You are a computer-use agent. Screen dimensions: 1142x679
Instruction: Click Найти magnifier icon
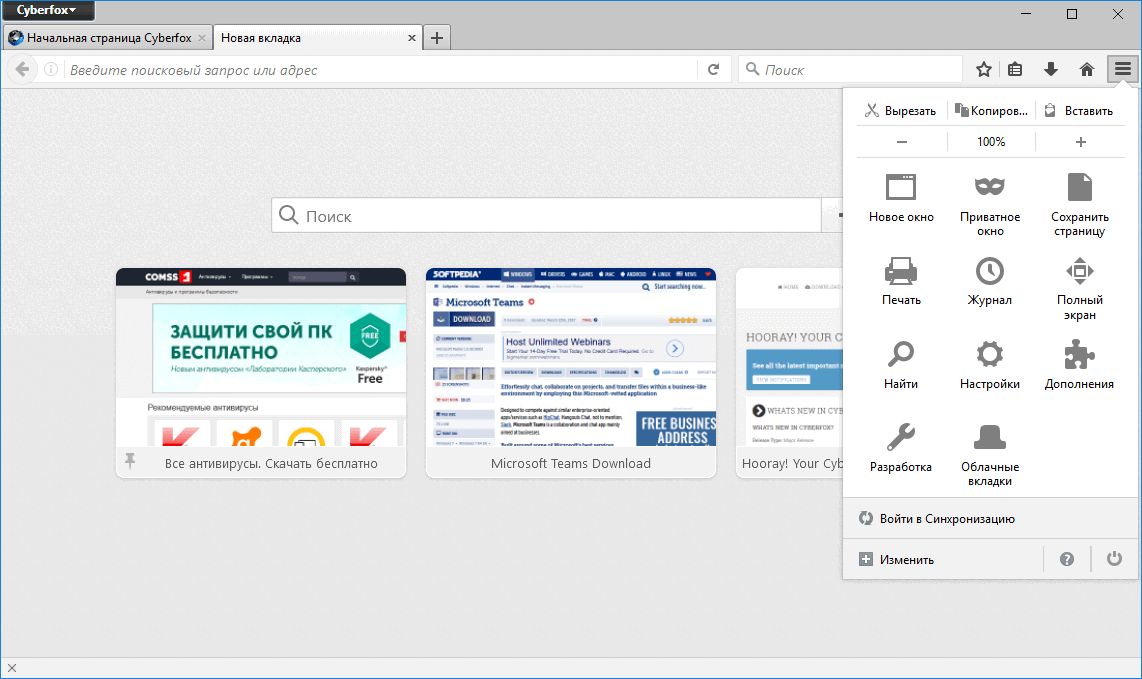tap(901, 365)
